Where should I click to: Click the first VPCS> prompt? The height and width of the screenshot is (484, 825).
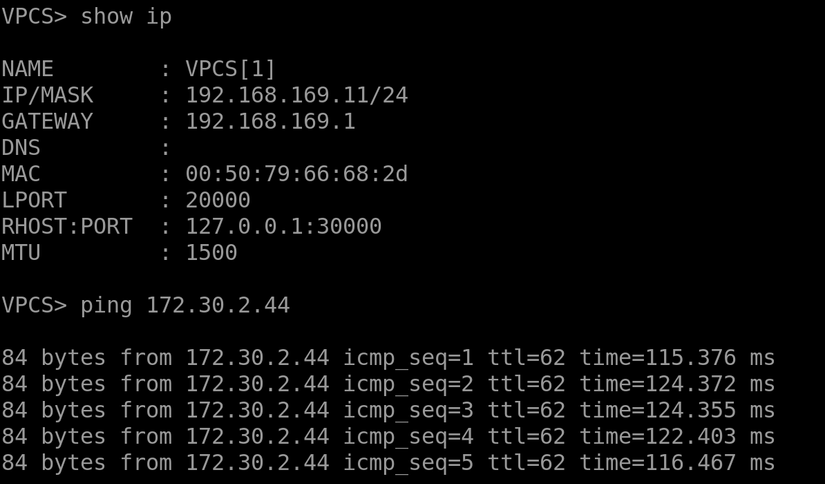coord(34,17)
